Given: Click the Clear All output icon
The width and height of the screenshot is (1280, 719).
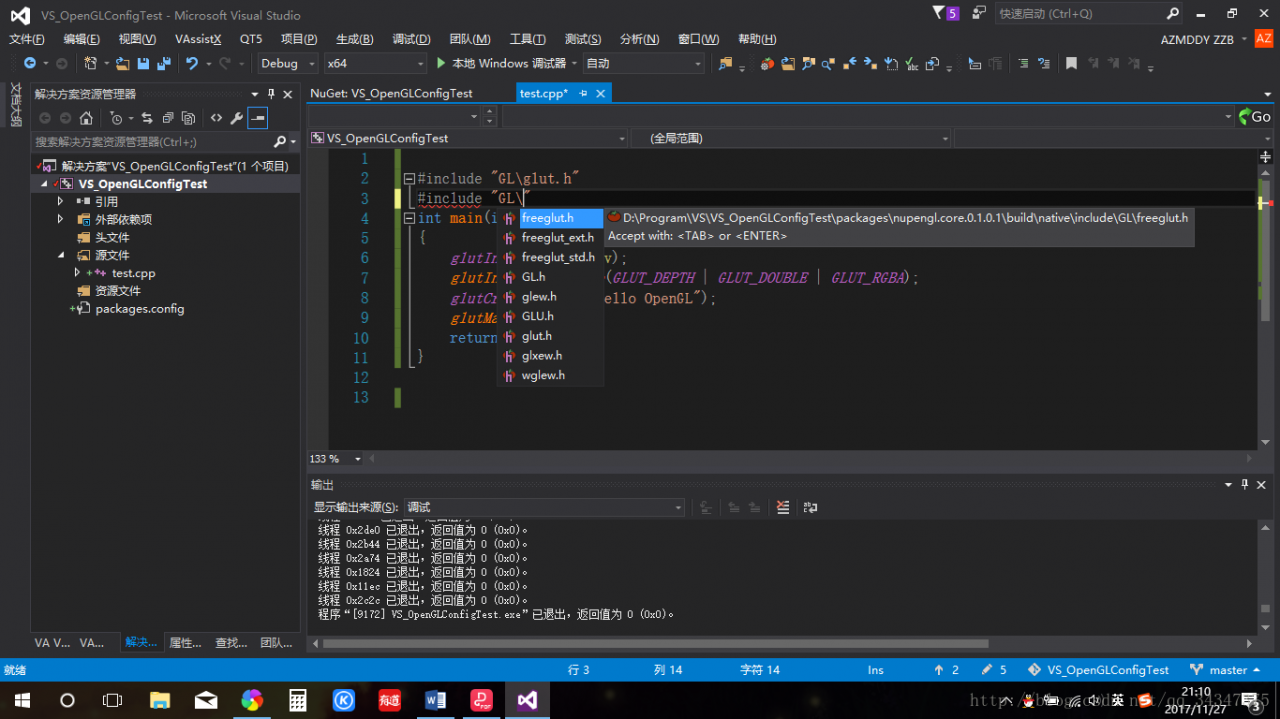Looking at the screenshot, I should tap(783, 507).
